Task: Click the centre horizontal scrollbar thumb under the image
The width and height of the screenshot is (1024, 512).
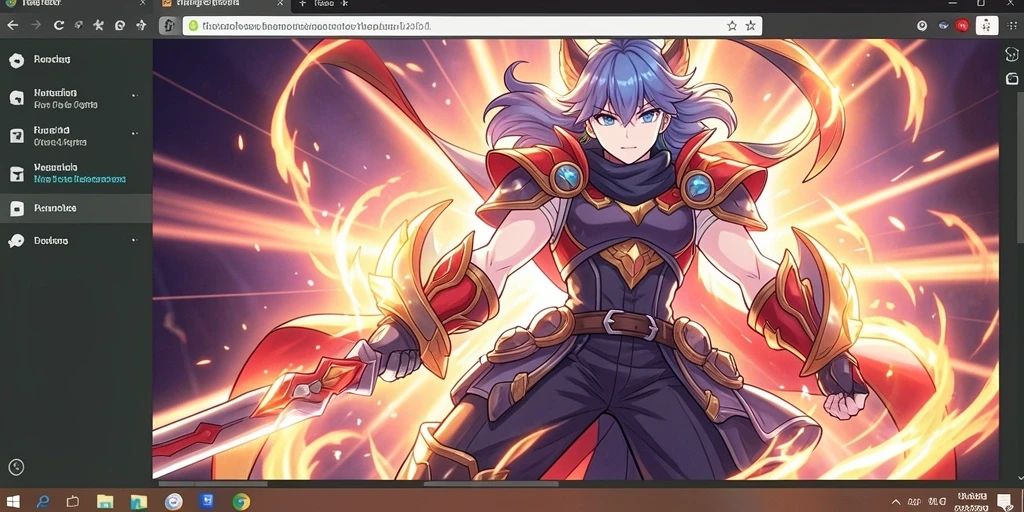Action: (491, 484)
